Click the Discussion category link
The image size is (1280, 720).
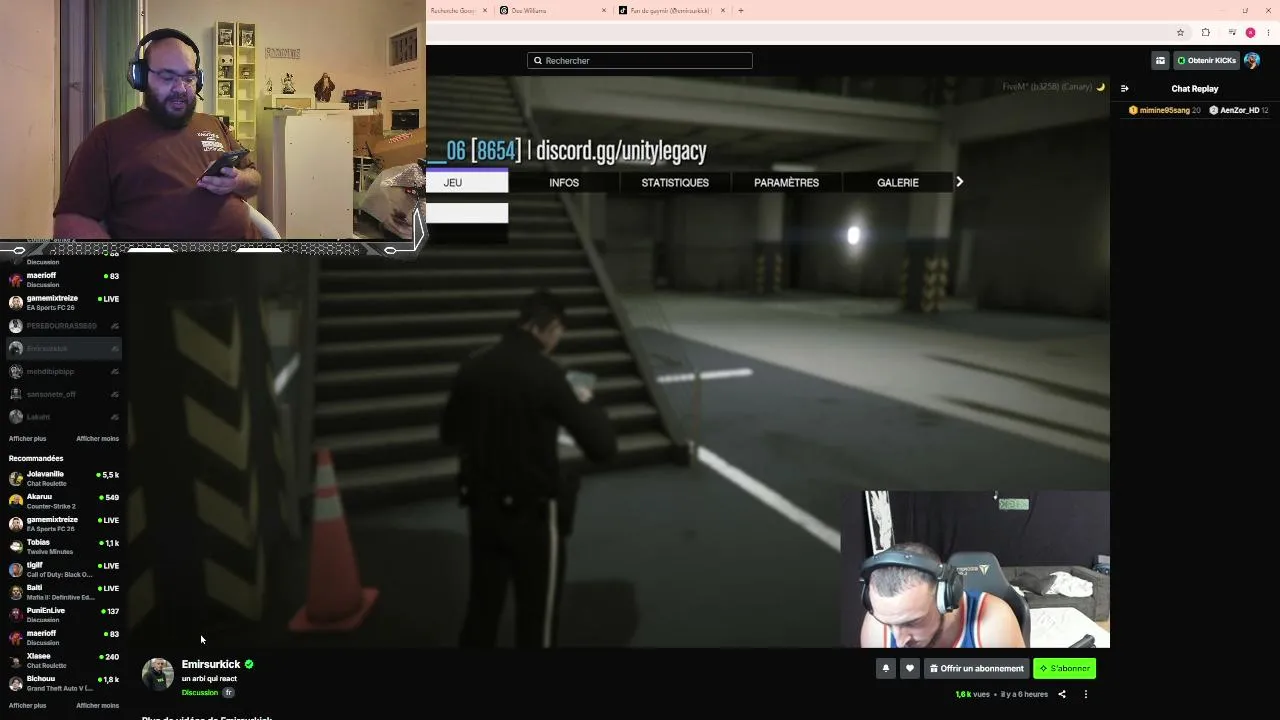tap(200, 692)
